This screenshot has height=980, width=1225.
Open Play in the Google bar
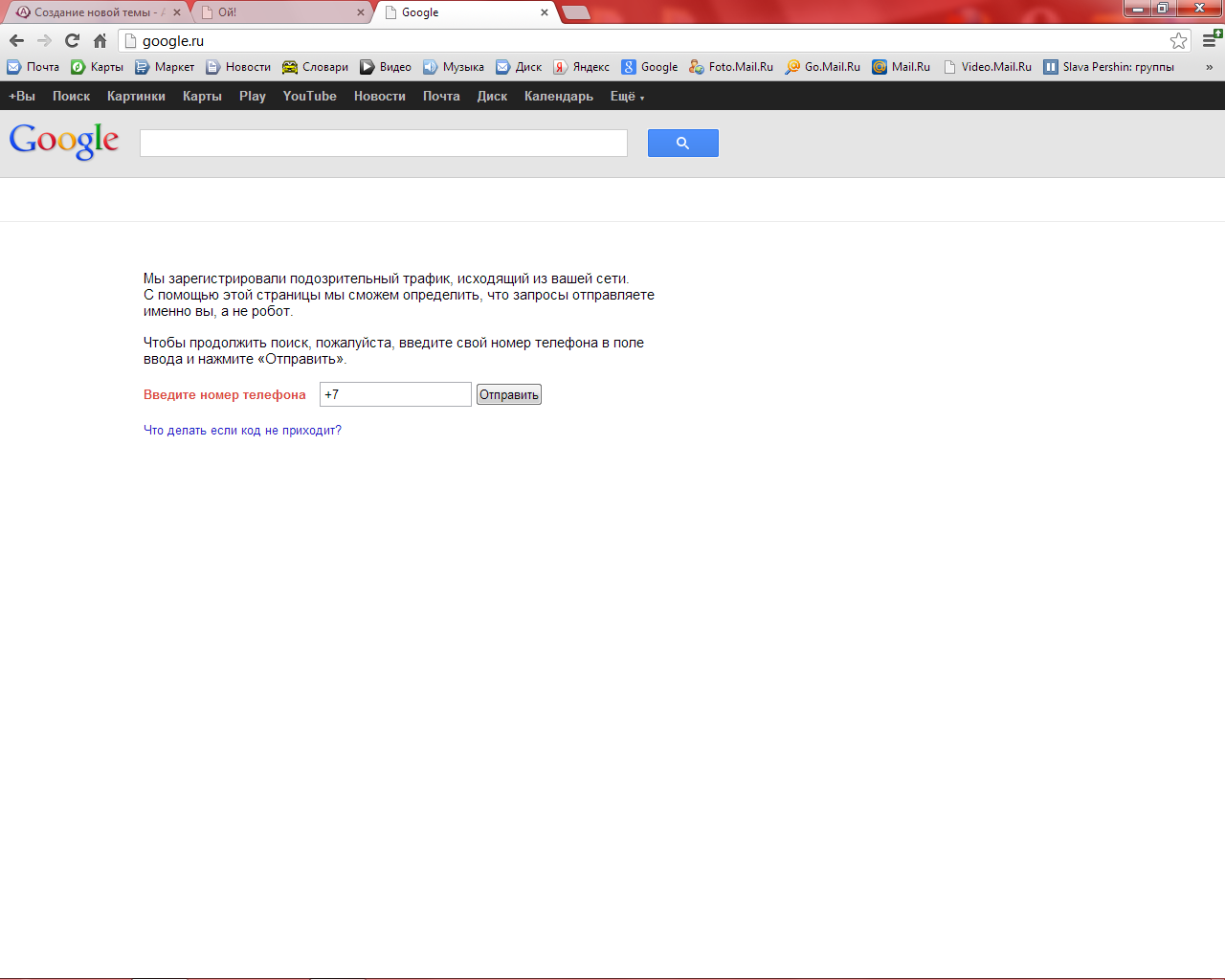(x=253, y=96)
